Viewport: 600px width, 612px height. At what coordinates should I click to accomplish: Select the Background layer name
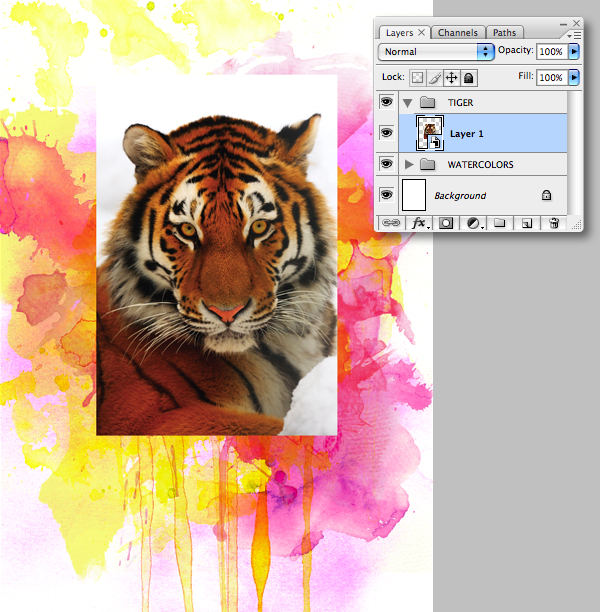tap(460, 196)
